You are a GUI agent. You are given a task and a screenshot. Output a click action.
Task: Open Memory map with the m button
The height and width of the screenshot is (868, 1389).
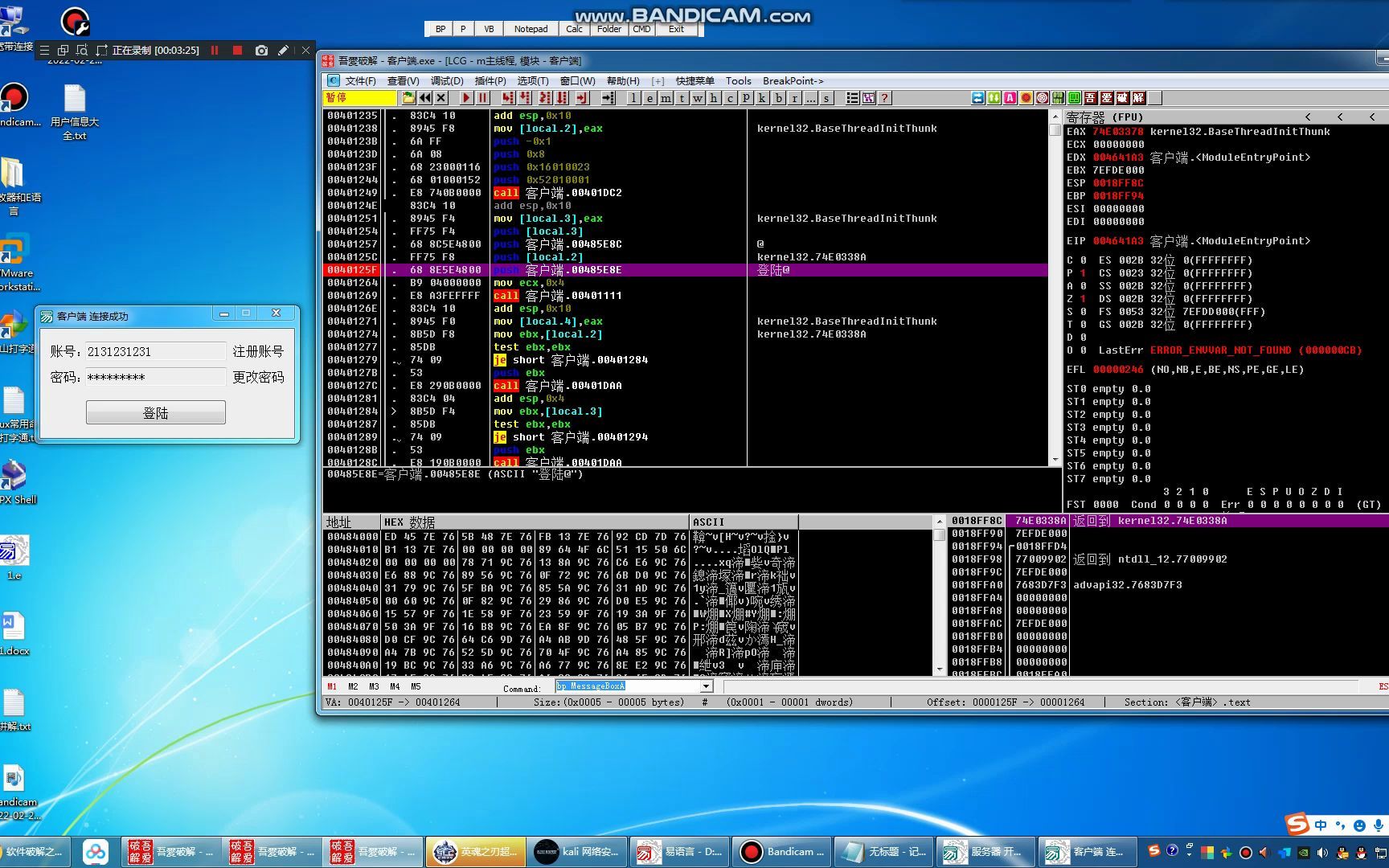666,98
